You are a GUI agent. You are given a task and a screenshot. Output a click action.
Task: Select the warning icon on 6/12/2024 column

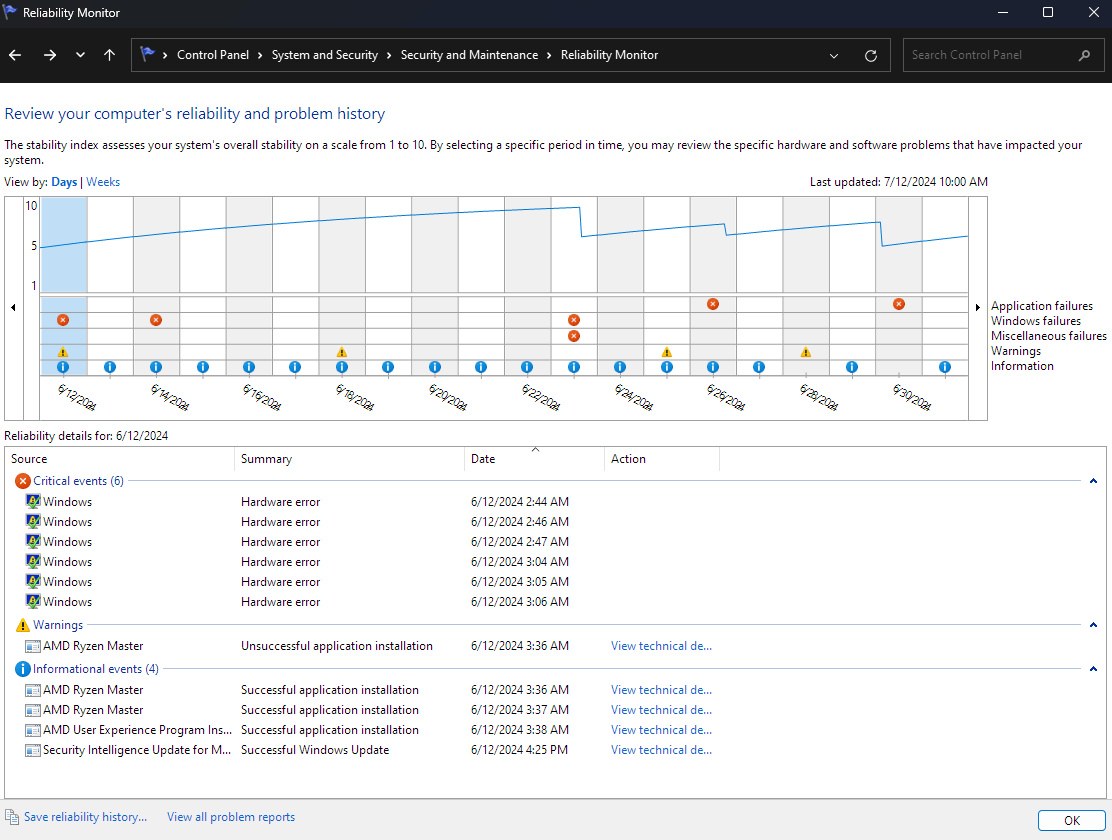tap(63, 352)
